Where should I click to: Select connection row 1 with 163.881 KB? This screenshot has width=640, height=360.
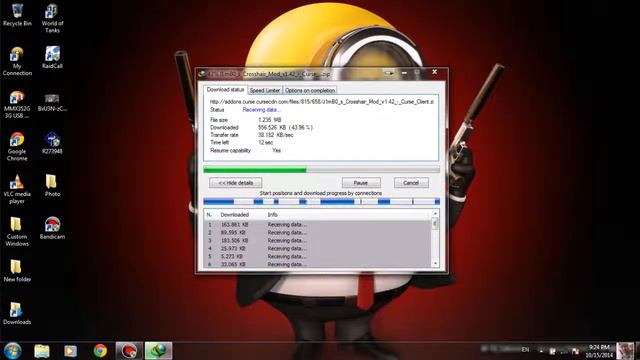pos(317,224)
